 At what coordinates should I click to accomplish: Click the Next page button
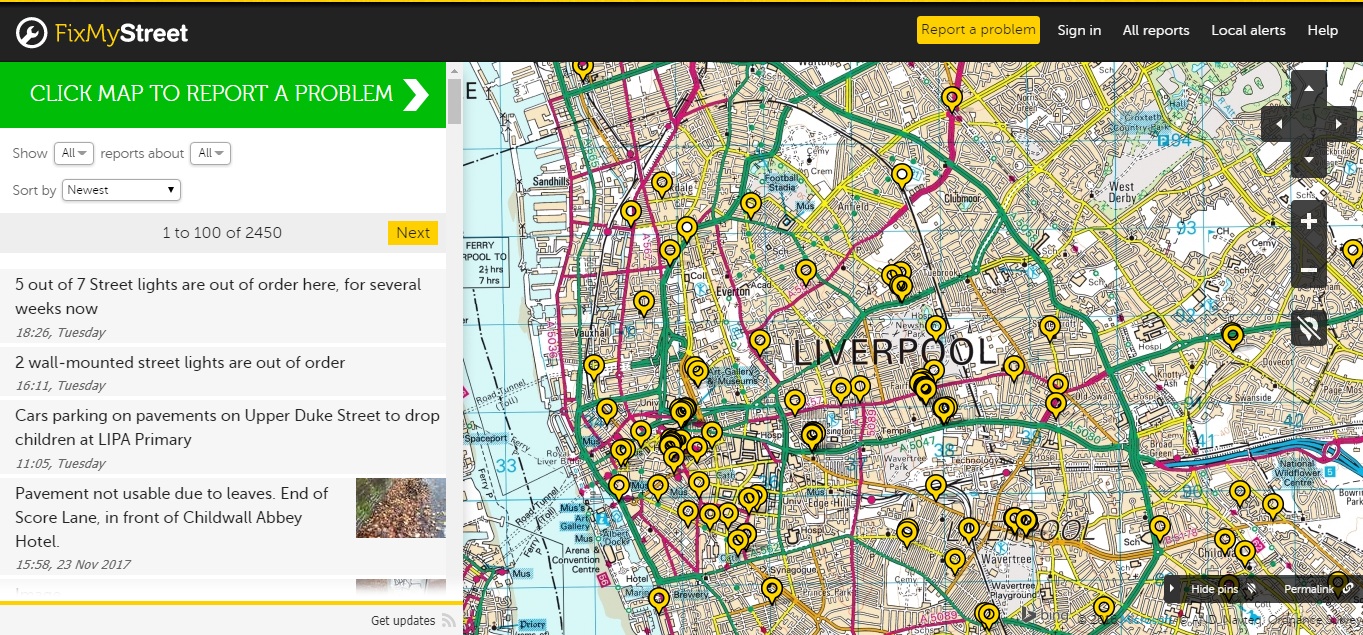point(412,233)
